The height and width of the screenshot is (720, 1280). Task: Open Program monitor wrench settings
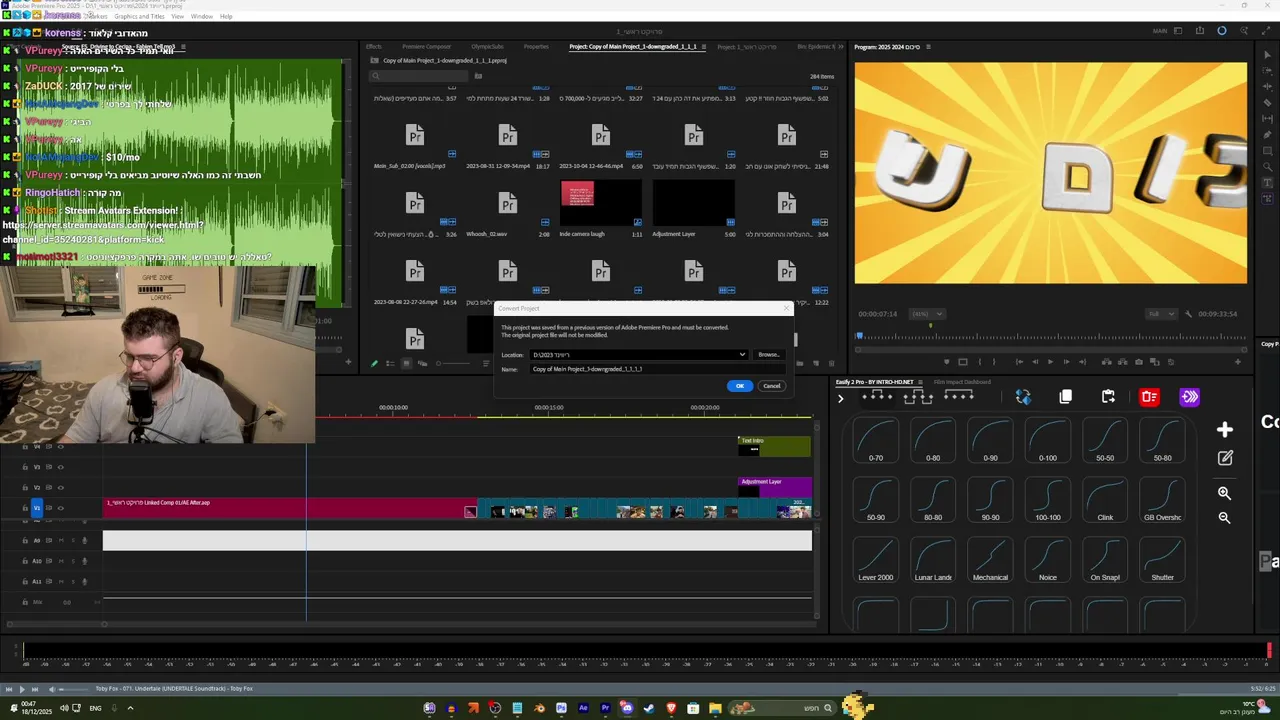pyautogui.click(x=1188, y=314)
